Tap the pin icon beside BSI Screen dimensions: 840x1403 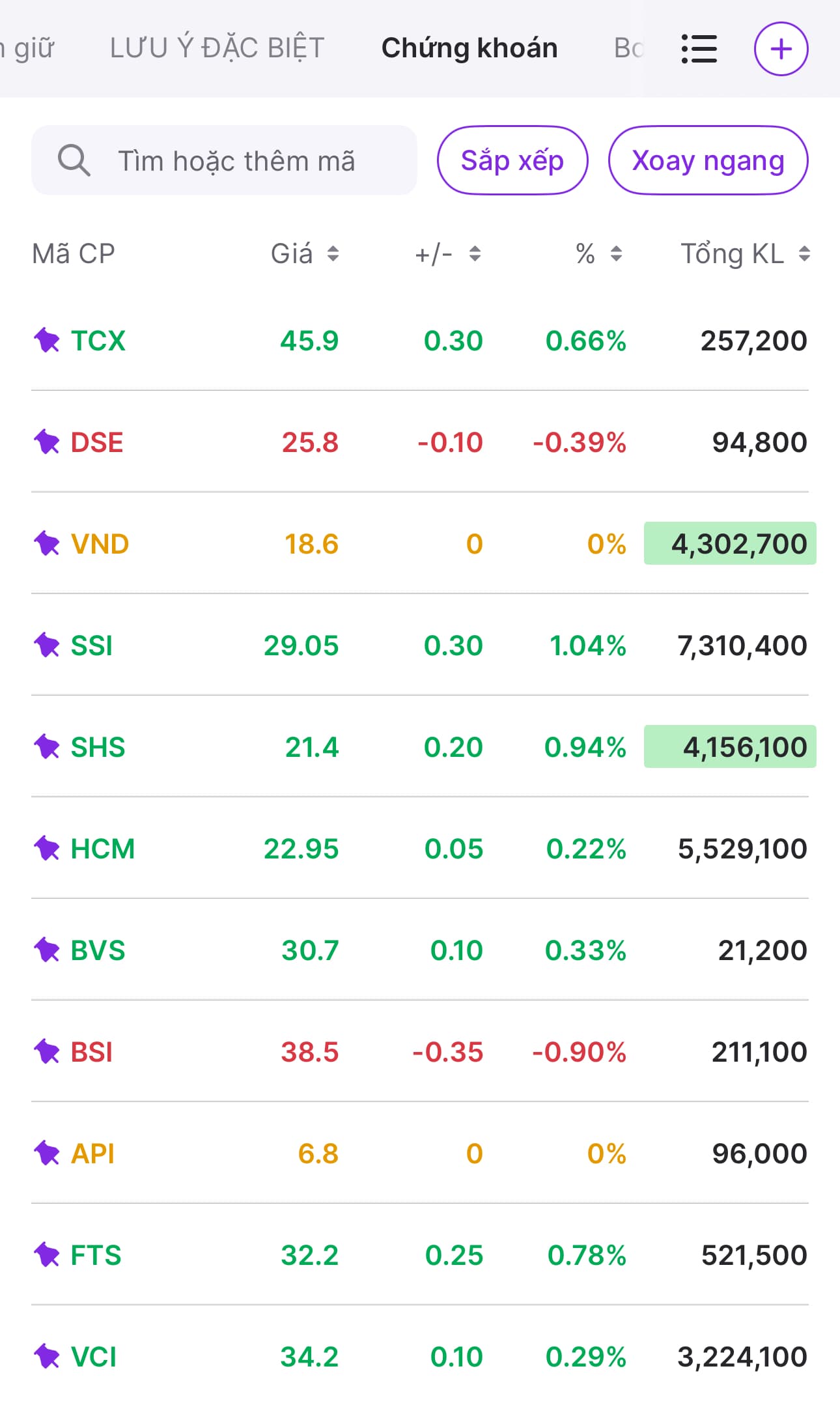tap(47, 1051)
